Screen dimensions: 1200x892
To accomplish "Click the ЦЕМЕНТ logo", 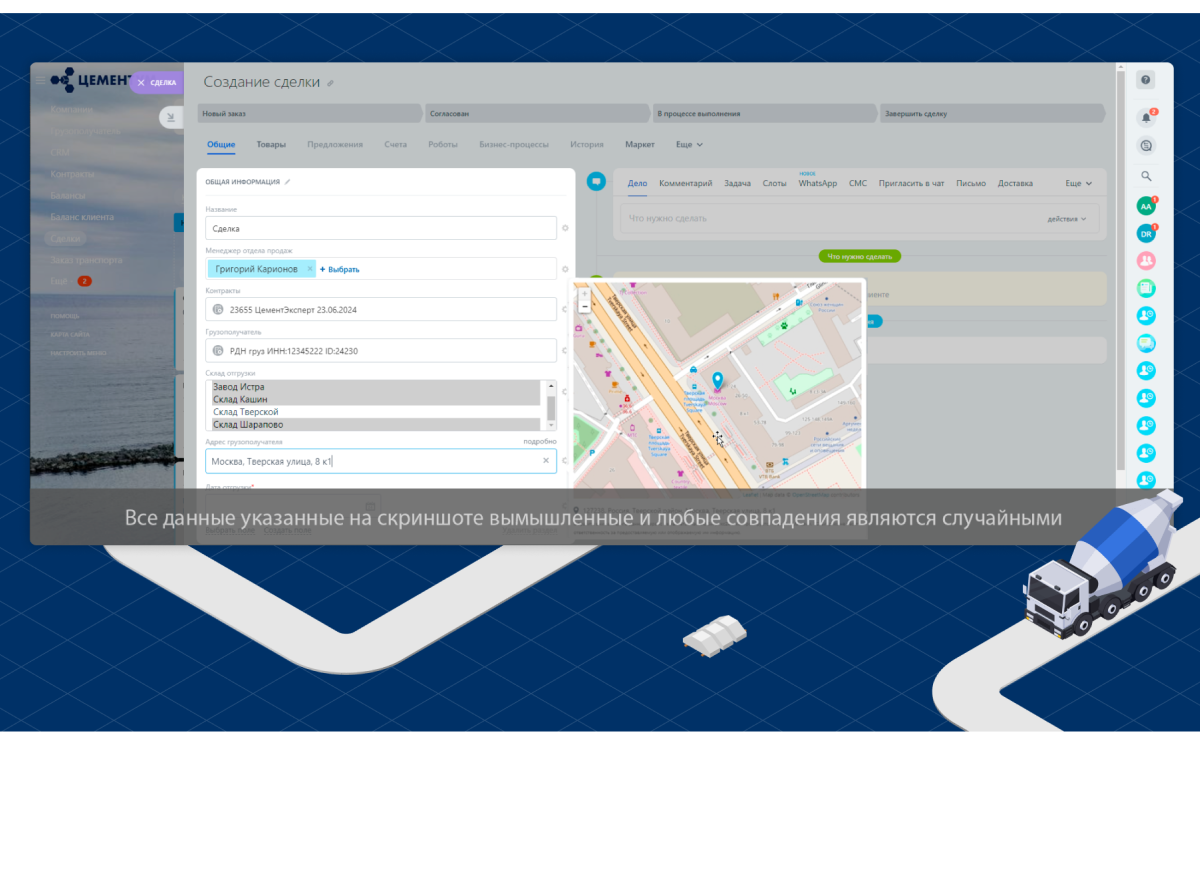I will [x=91, y=80].
